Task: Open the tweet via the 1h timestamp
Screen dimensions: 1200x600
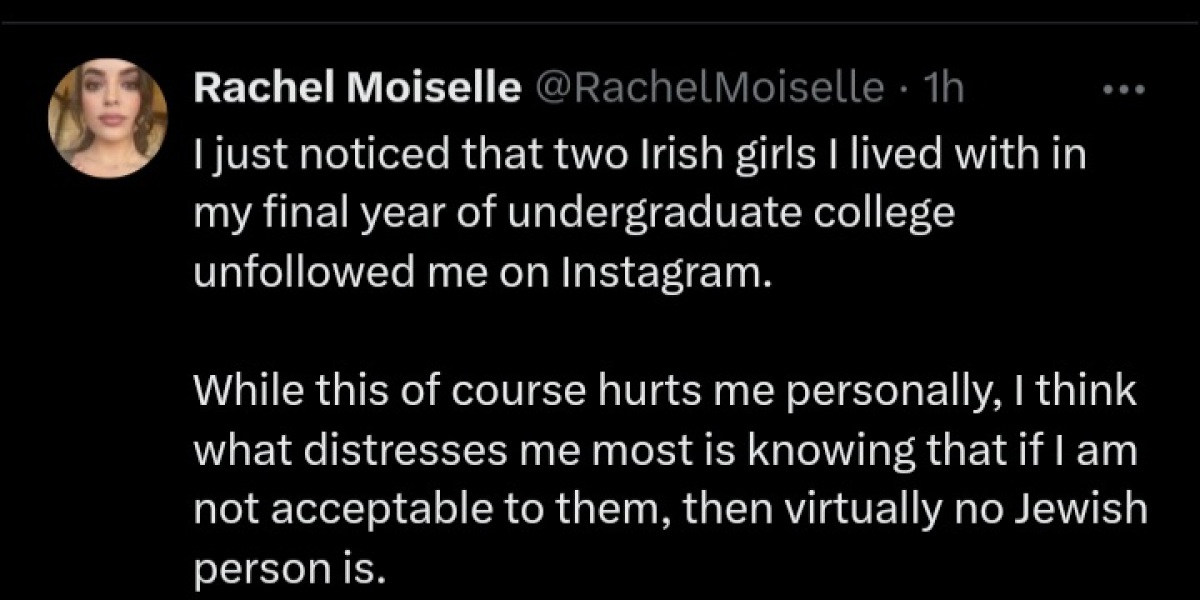Action: (x=945, y=90)
